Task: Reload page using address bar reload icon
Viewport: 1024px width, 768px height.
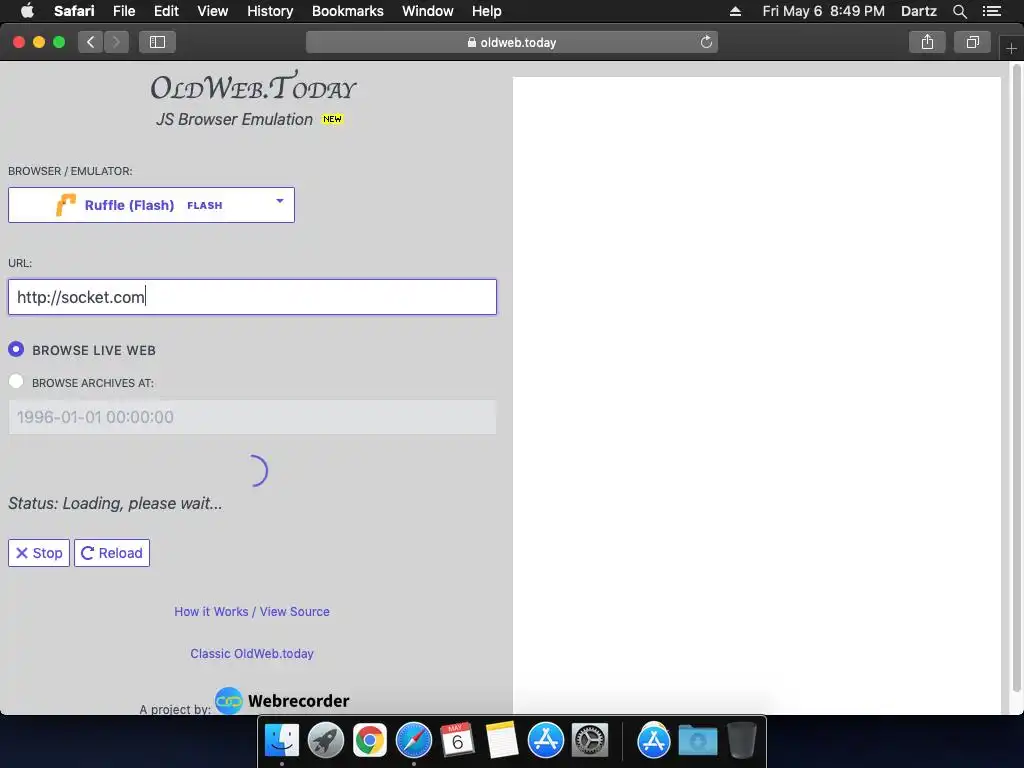Action: pyautogui.click(x=706, y=42)
